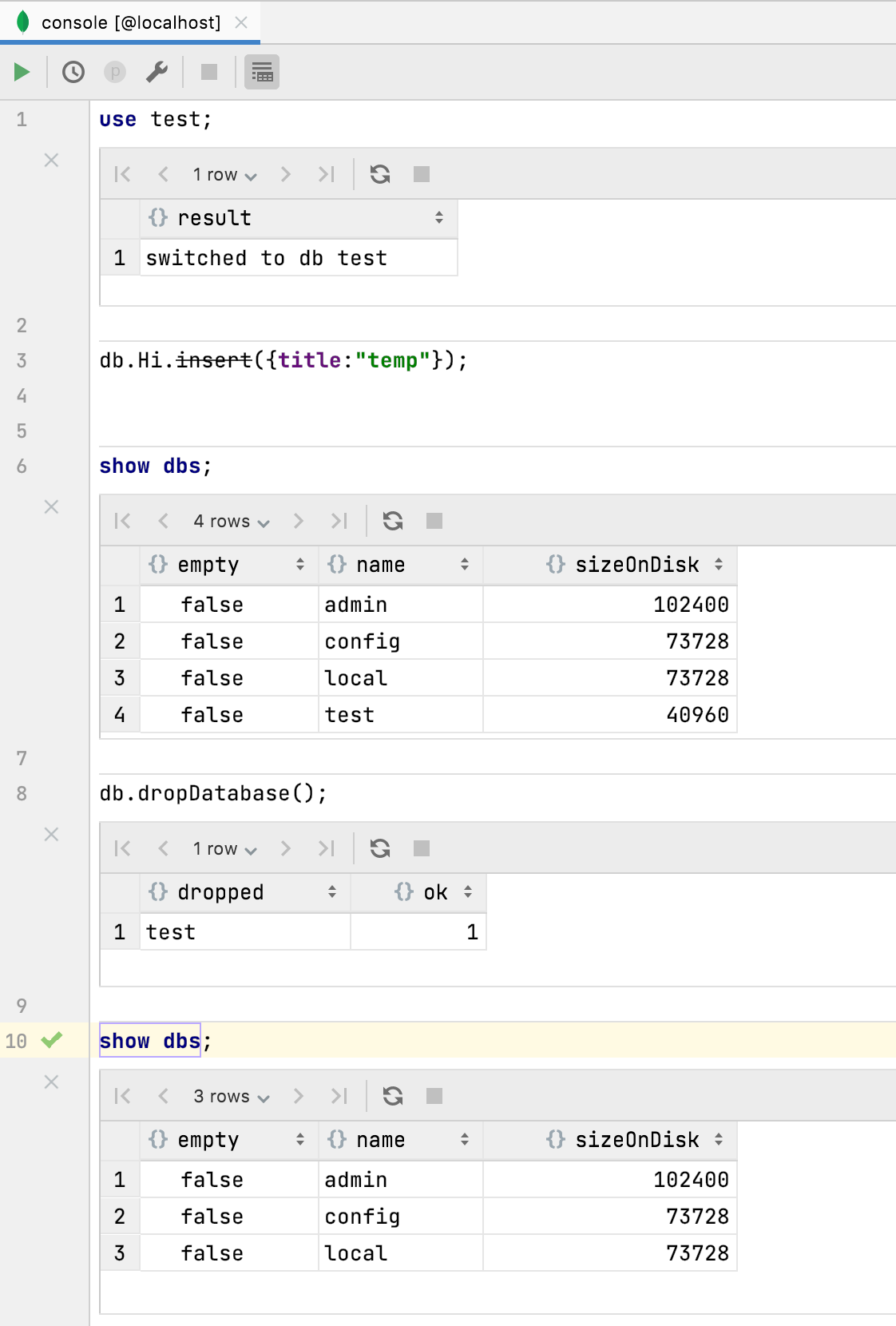This screenshot has width=896, height=1326.
Task: Reload the first show dbs result
Action: point(393,521)
